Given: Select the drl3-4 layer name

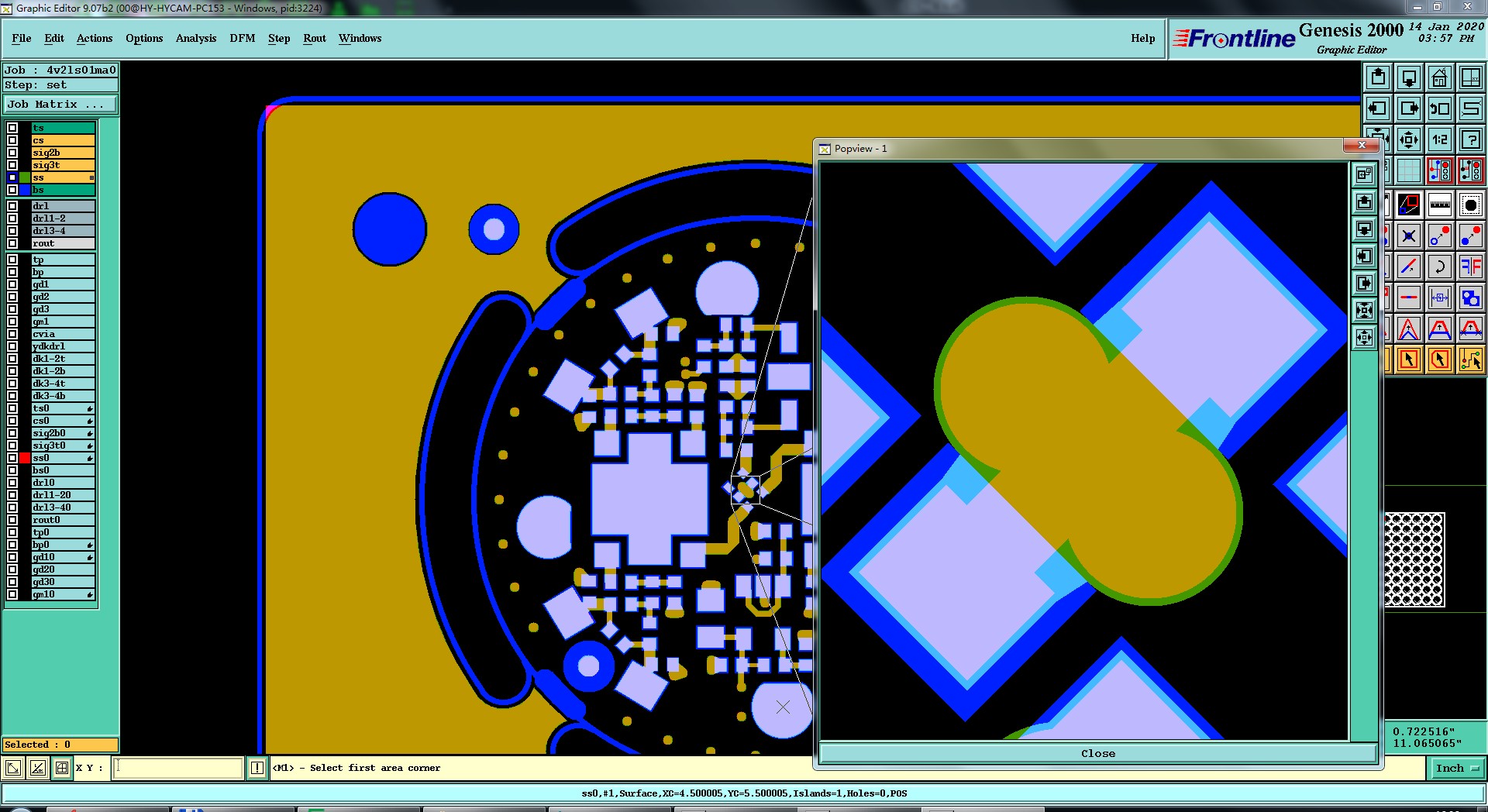Looking at the screenshot, I should tap(63, 231).
